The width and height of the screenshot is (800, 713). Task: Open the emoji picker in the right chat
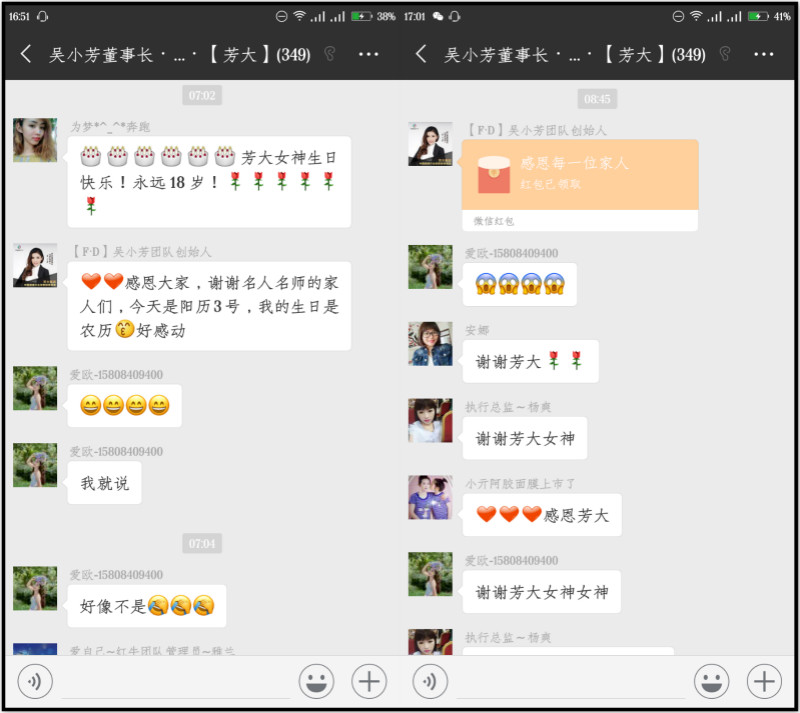711,682
